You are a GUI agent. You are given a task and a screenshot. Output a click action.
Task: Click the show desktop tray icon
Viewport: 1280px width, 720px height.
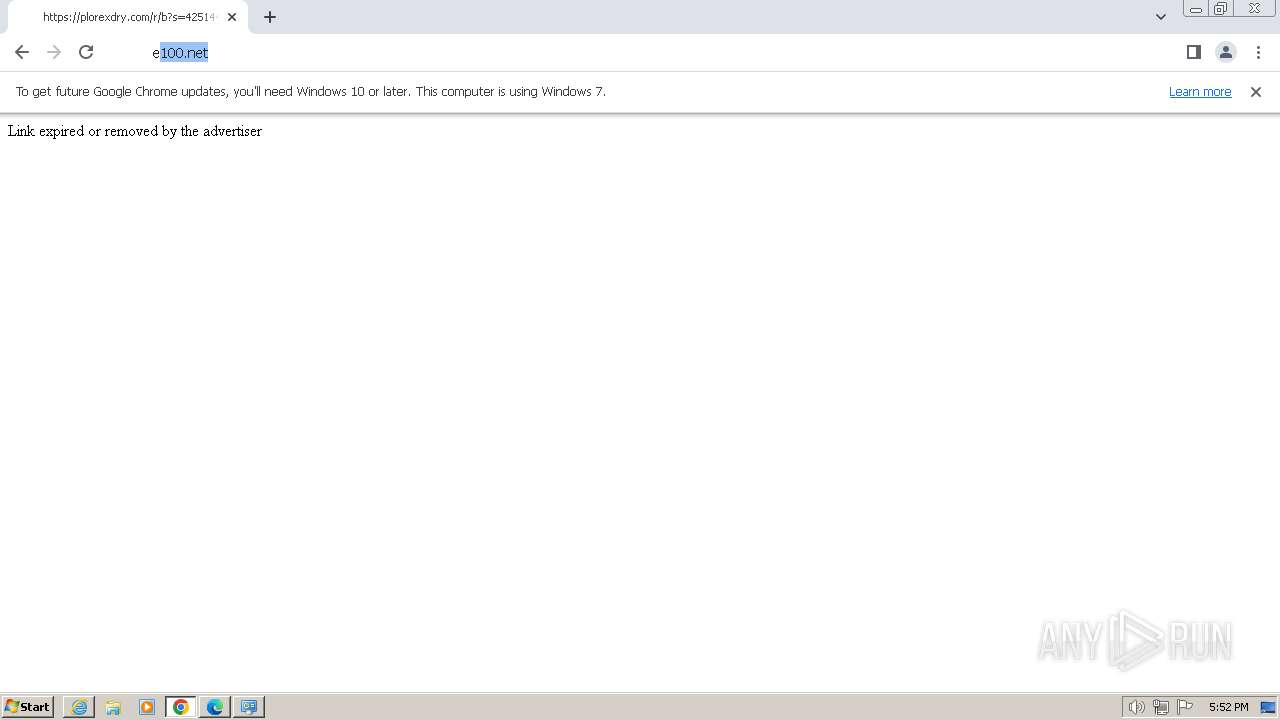point(1268,707)
